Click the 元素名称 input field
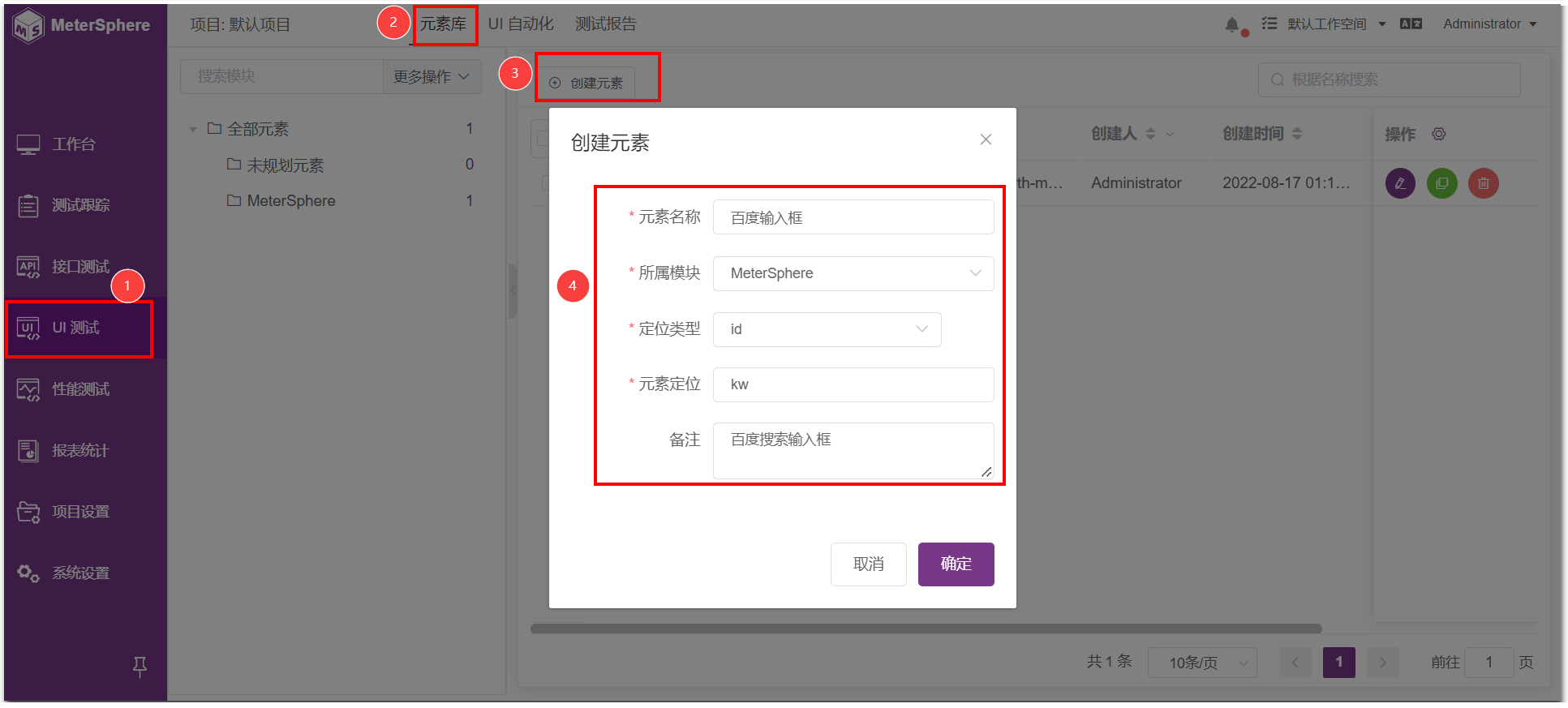Viewport: 1568px width, 708px height. tap(853, 217)
